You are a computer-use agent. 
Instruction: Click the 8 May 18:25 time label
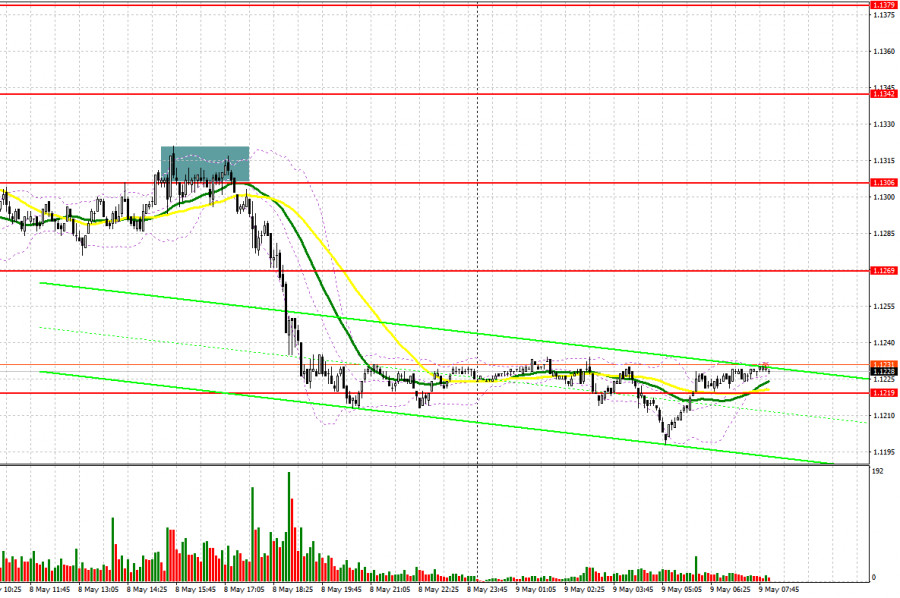293,589
